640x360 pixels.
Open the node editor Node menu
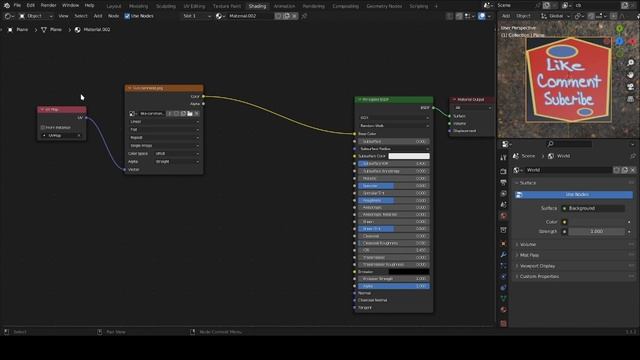click(113, 16)
